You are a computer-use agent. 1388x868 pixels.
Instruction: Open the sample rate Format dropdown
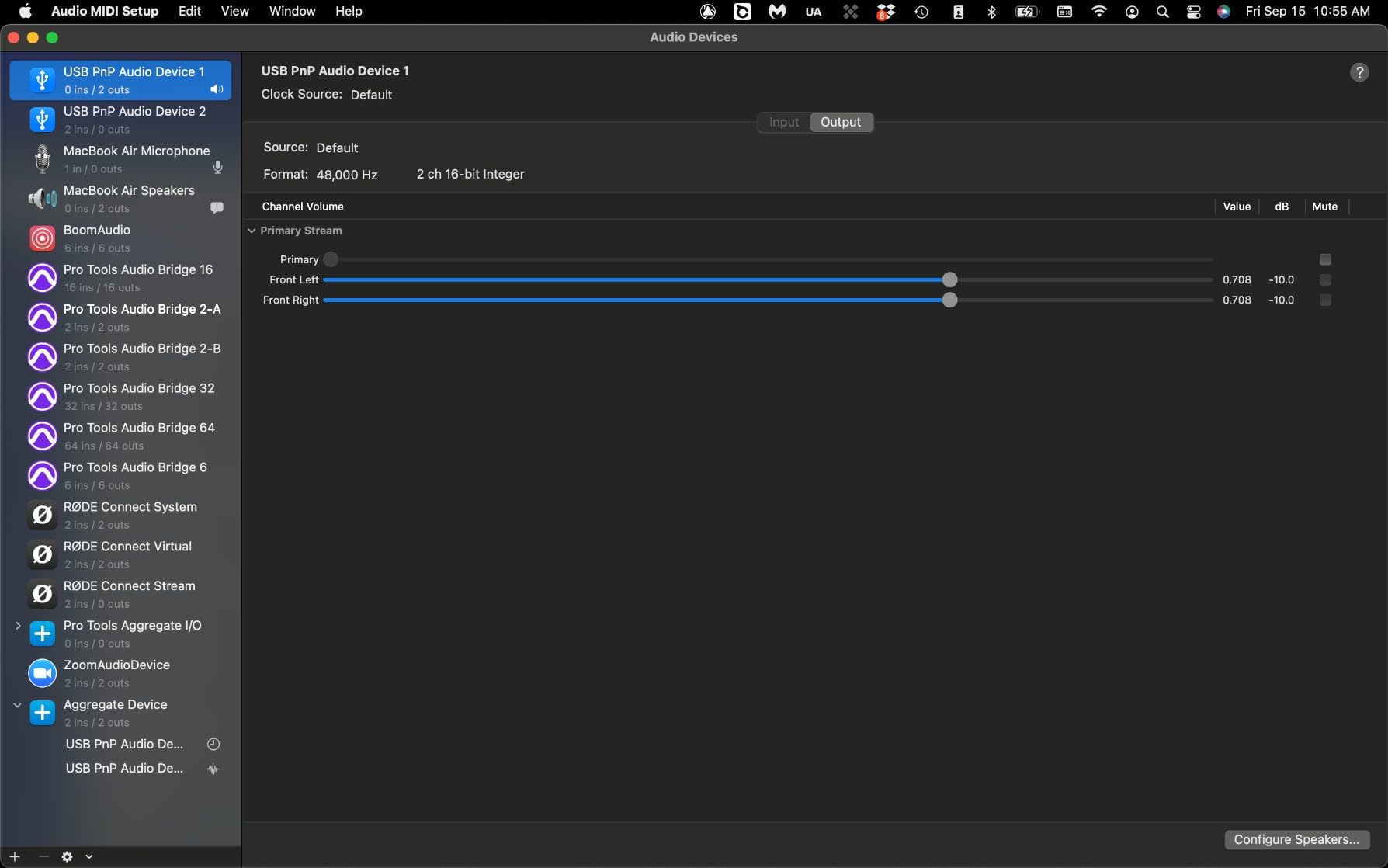pyautogui.click(x=347, y=175)
